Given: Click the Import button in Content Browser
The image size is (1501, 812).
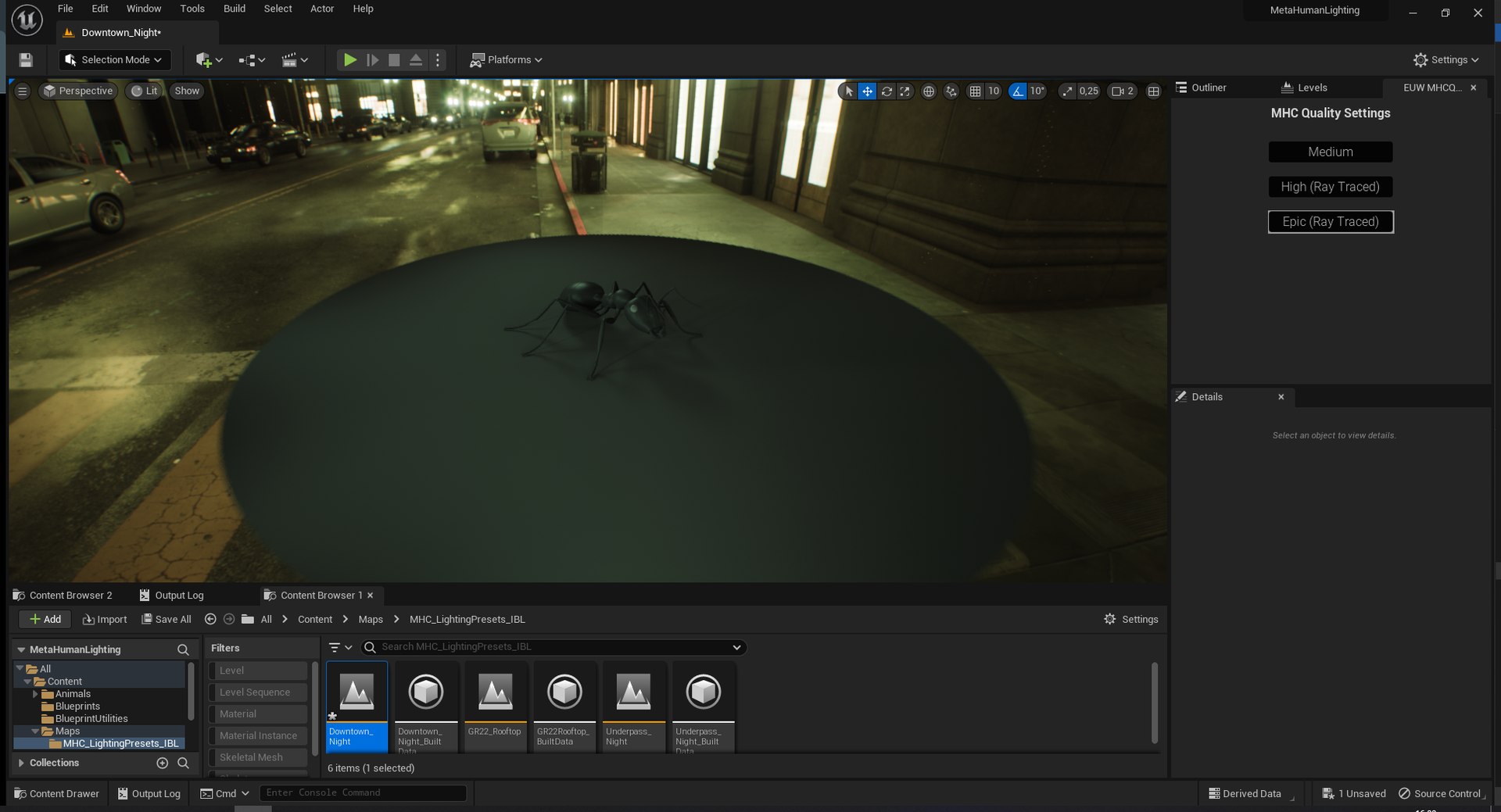Looking at the screenshot, I should (x=105, y=619).
